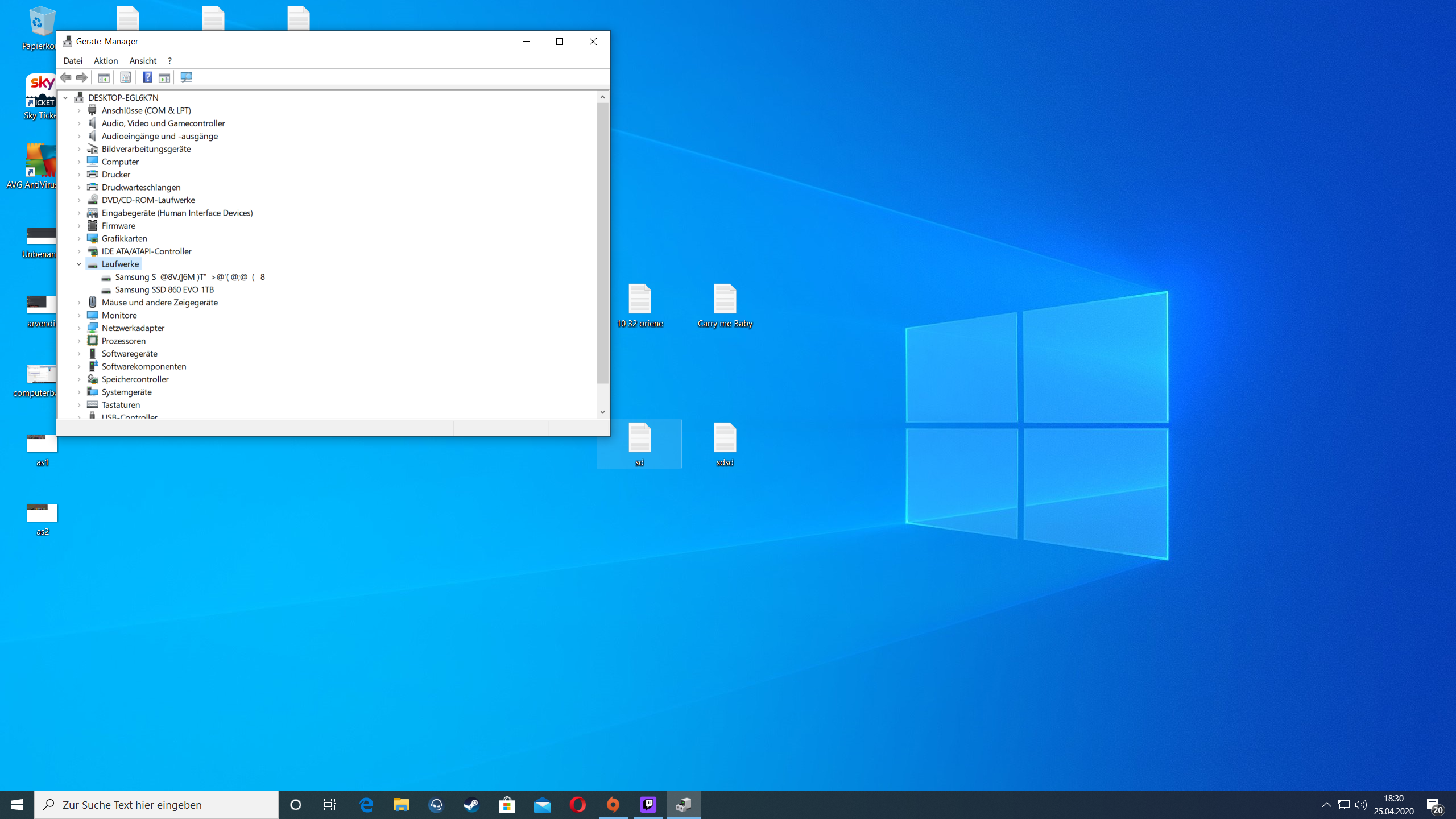Select the Carry me Baby desktop file

pos(725,305)
